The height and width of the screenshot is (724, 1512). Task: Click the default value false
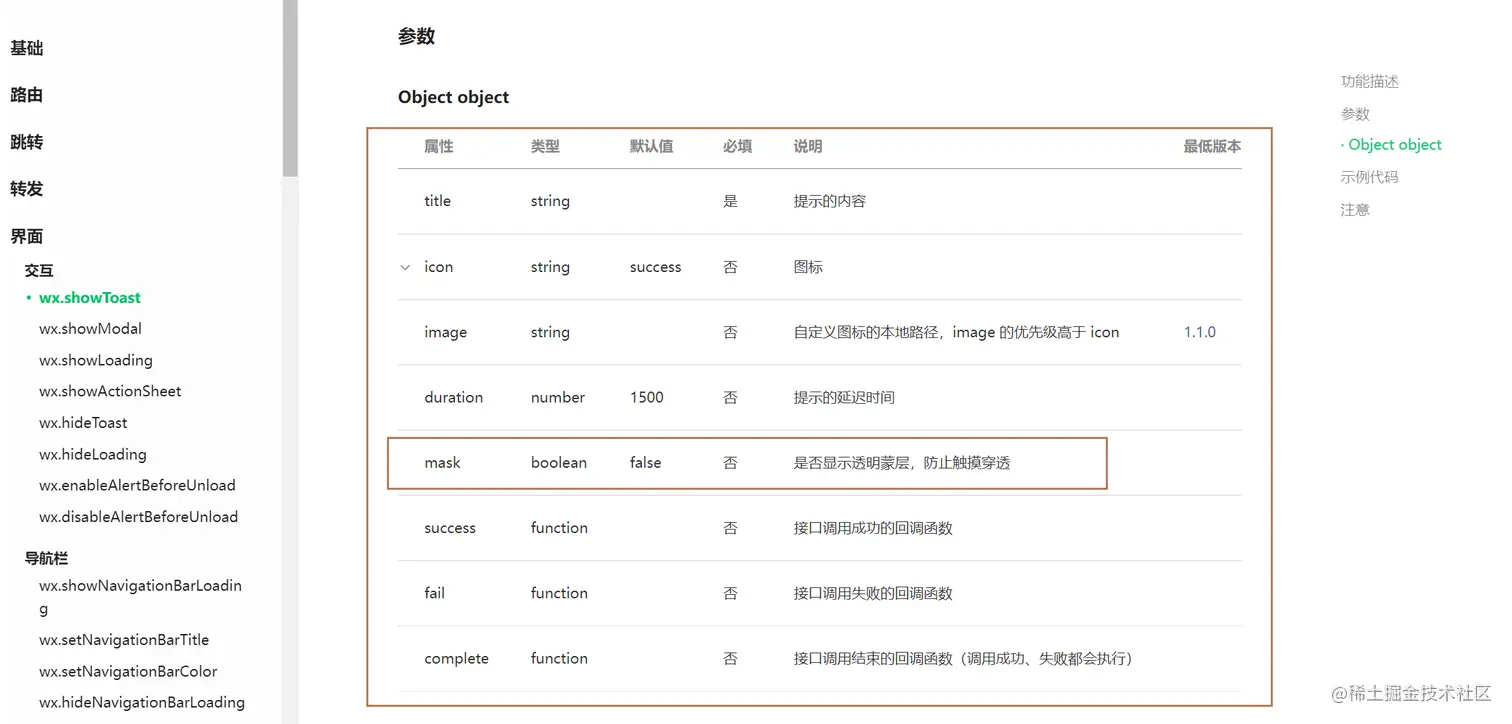646,463
